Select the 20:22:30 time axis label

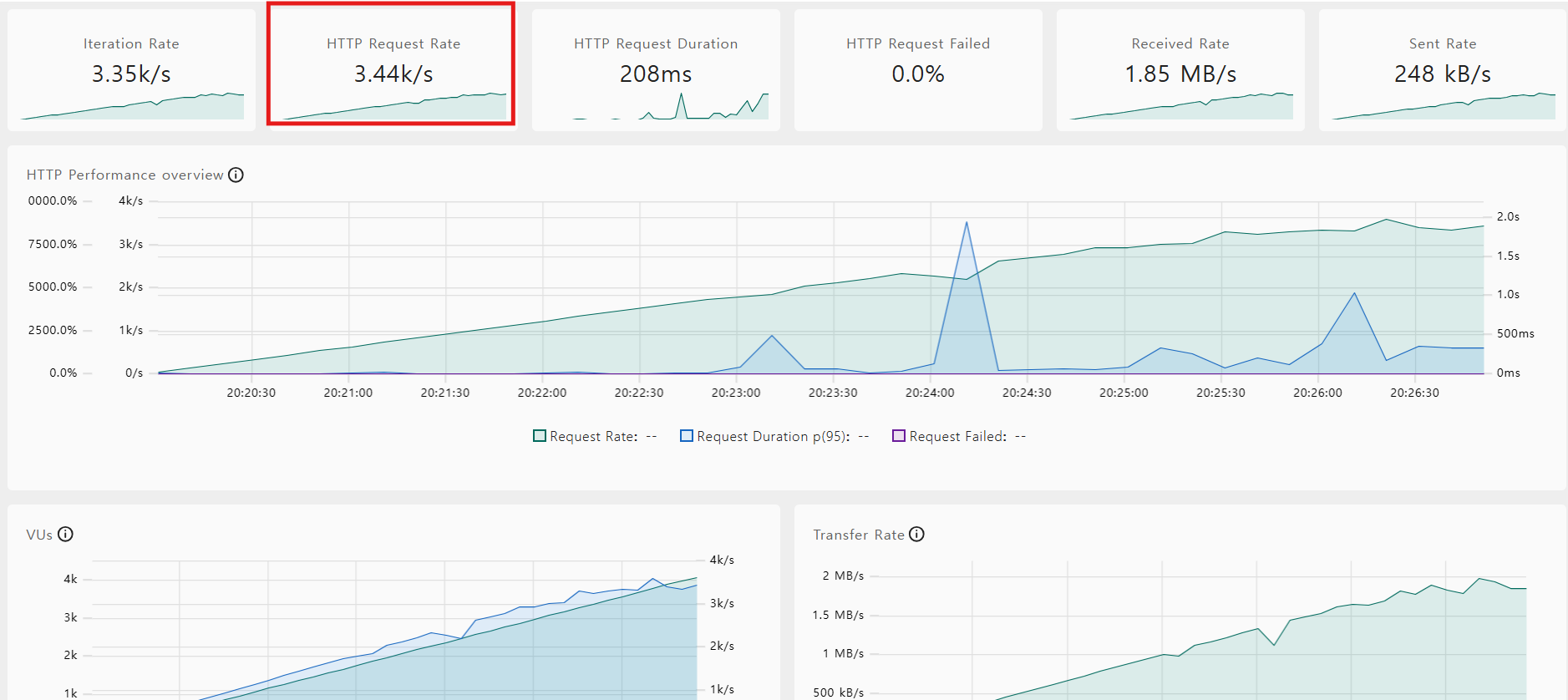[639, 393]
